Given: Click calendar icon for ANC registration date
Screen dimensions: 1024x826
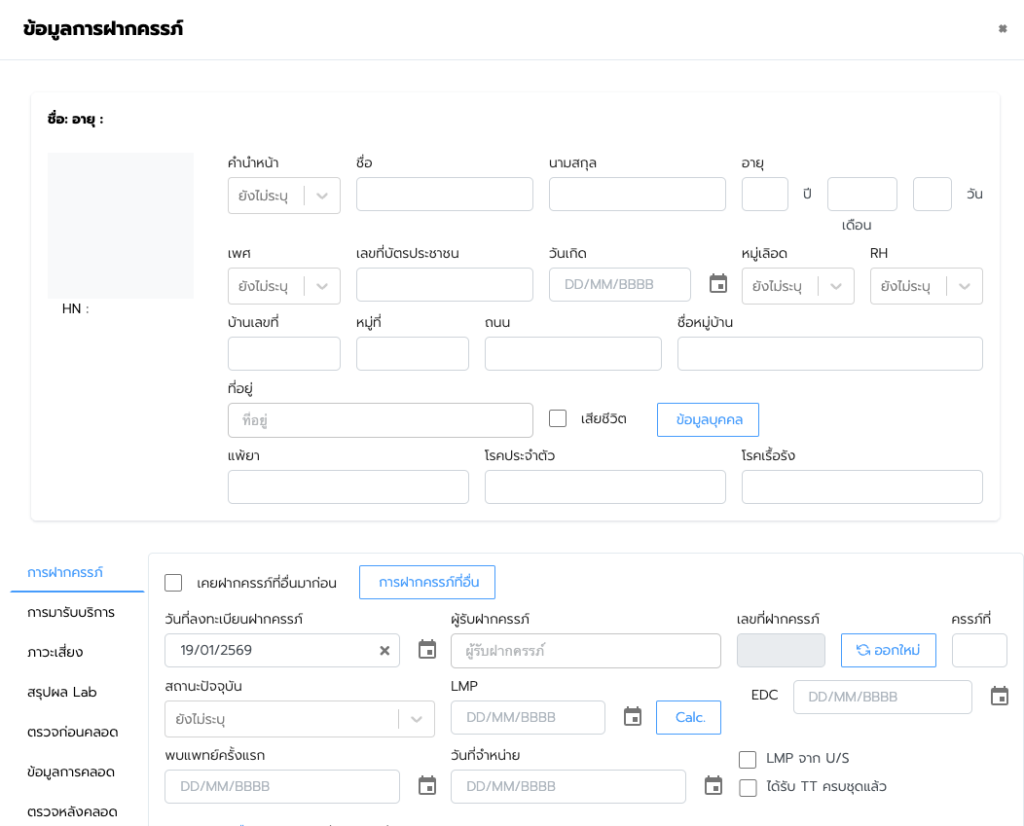Looking at the screenshot, I should (x=427, y=650).
